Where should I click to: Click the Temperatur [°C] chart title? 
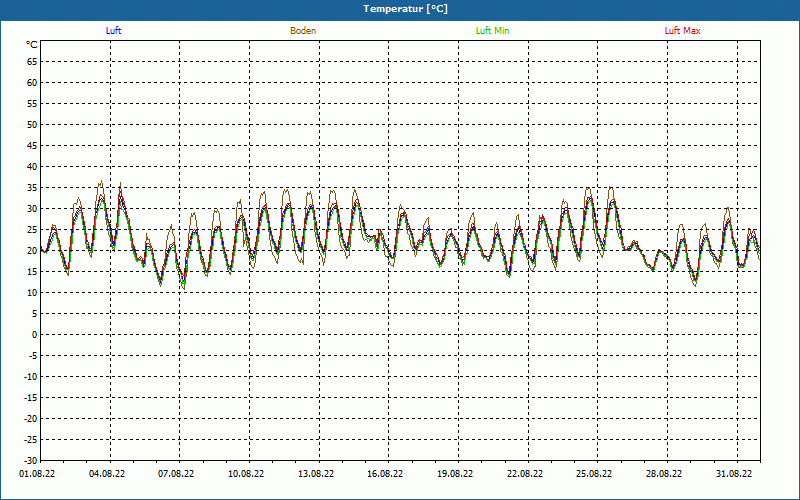click(406, 9)
